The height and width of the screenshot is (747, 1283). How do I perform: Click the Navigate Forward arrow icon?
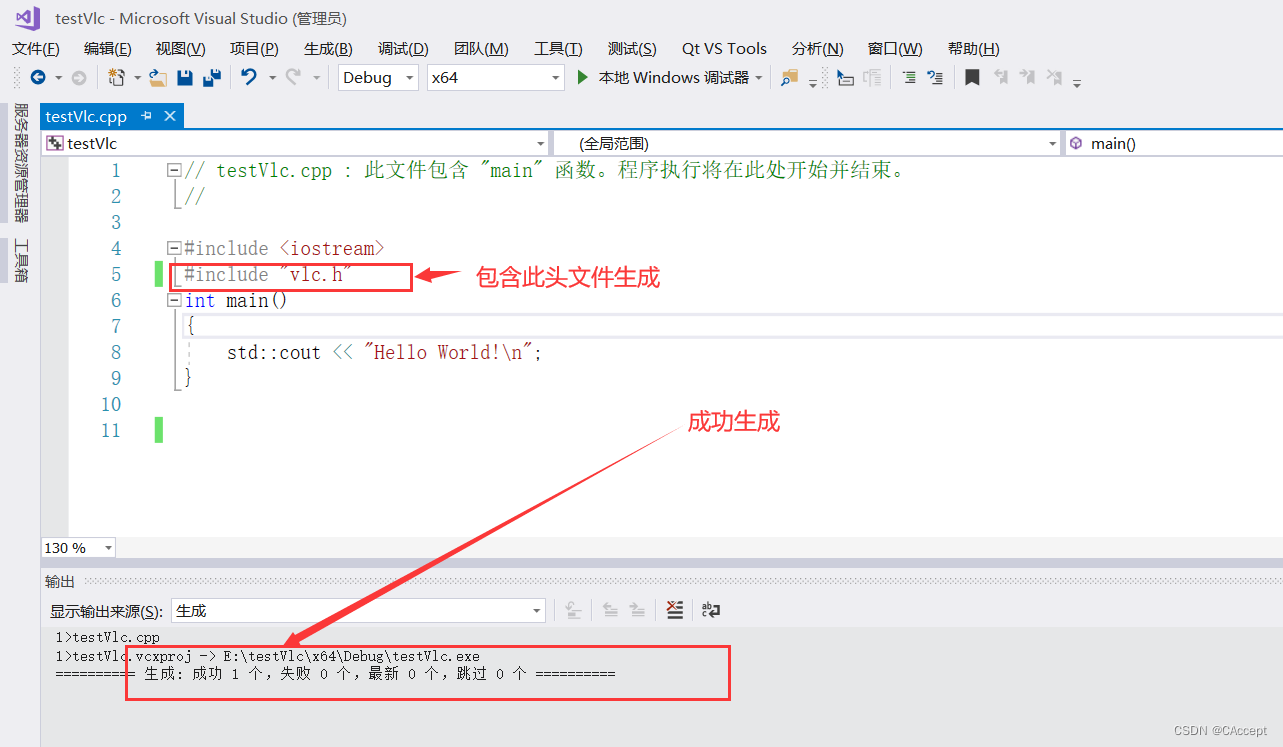78,77
